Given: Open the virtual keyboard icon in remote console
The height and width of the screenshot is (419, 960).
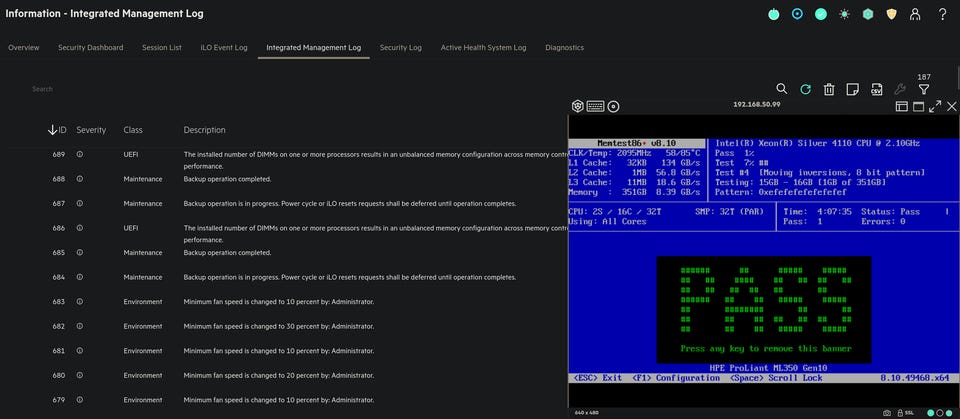Looking at the screenshot, I should point(595,107).
